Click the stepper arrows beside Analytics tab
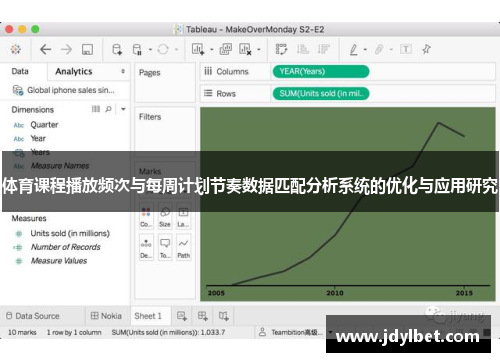 coord(123,71)
